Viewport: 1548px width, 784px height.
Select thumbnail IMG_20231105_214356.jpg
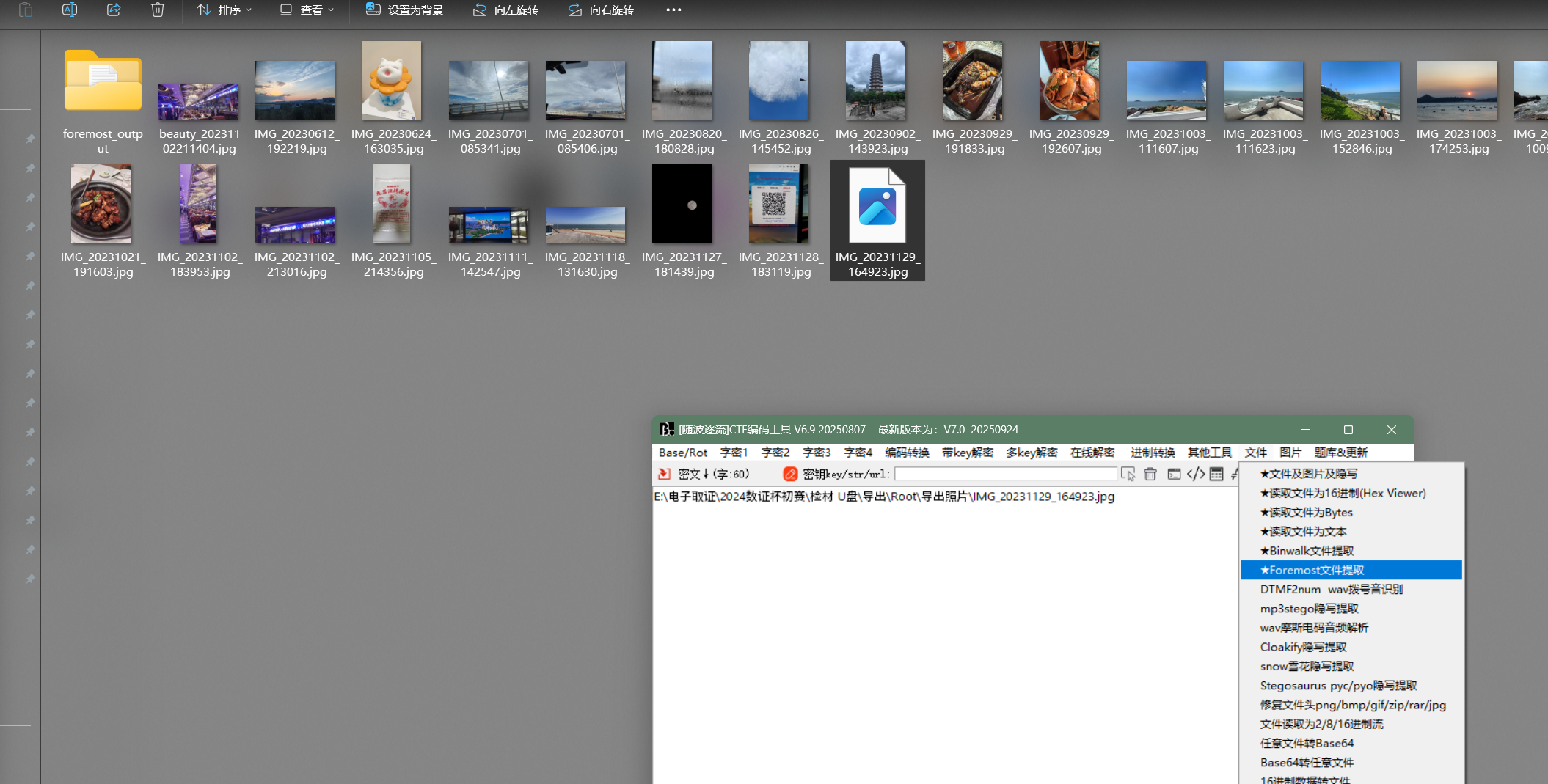(392, 204)
